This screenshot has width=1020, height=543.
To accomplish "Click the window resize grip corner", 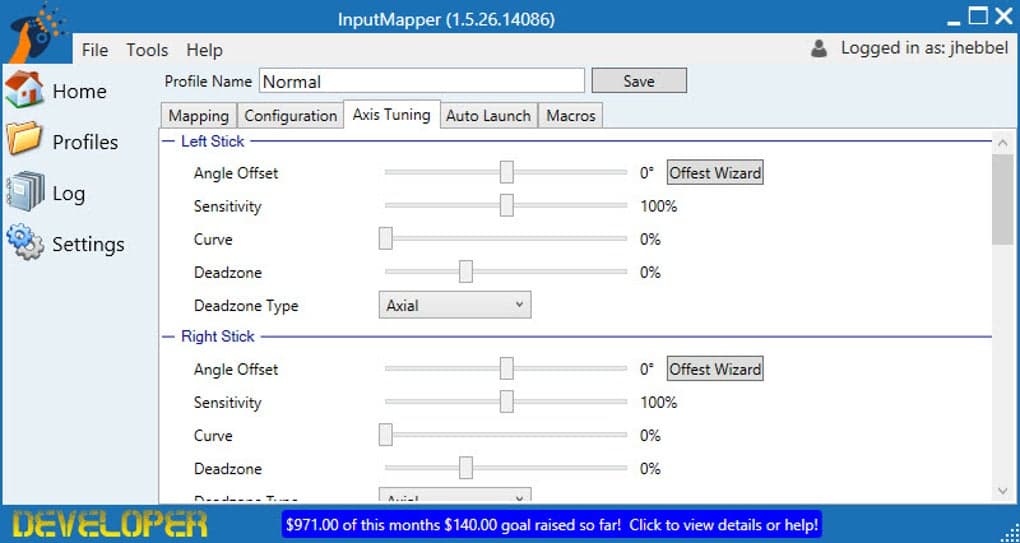I will tap(1009, 532).
